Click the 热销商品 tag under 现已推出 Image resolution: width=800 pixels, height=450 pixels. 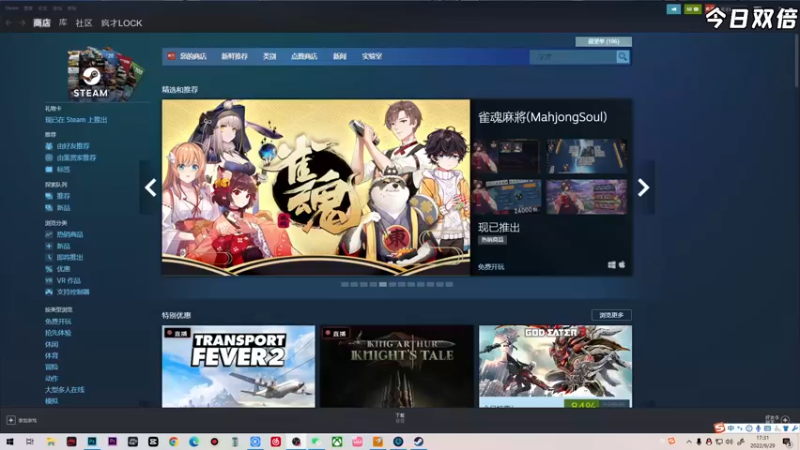click(492, 240)
